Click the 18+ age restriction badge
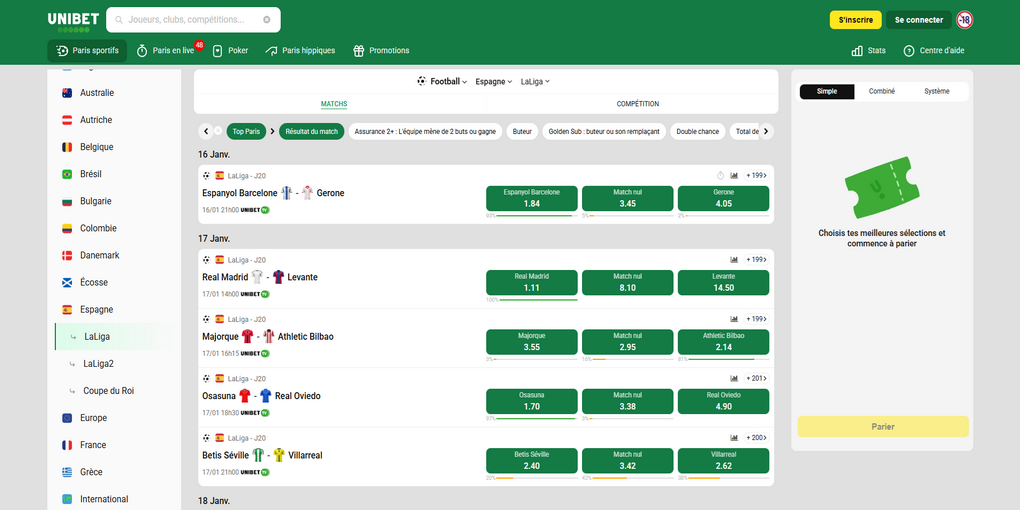1020x510 pixels. click(964, 20)
